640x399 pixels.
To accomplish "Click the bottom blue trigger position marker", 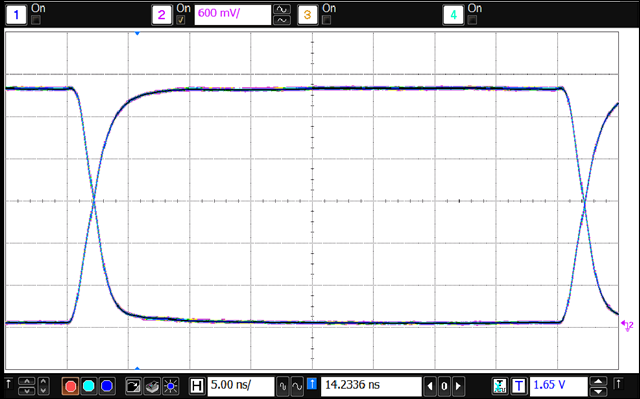I will point(138,368).
